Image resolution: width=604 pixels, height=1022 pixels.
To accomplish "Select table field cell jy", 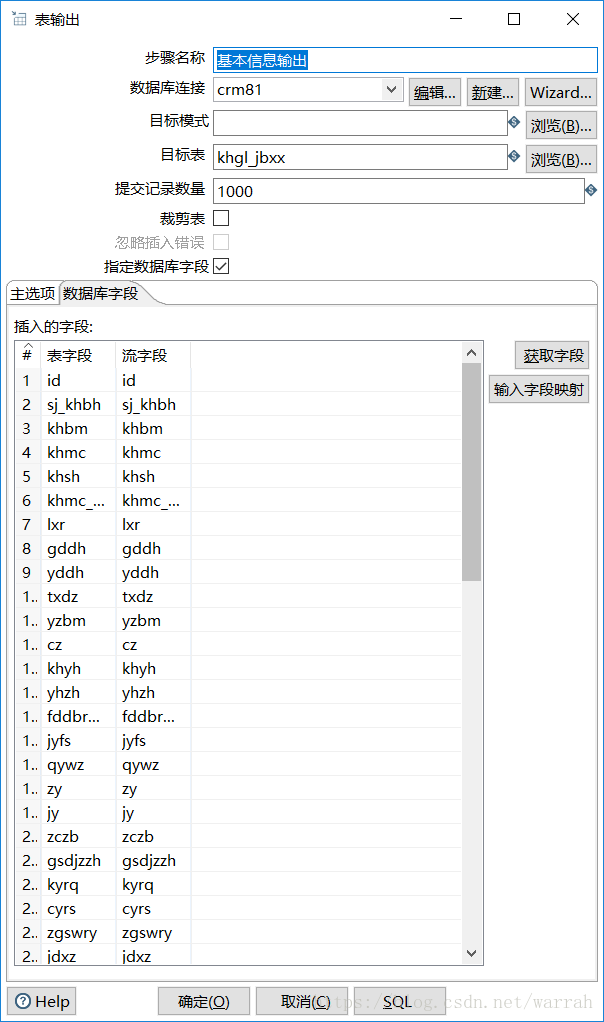I will [78, 813].
